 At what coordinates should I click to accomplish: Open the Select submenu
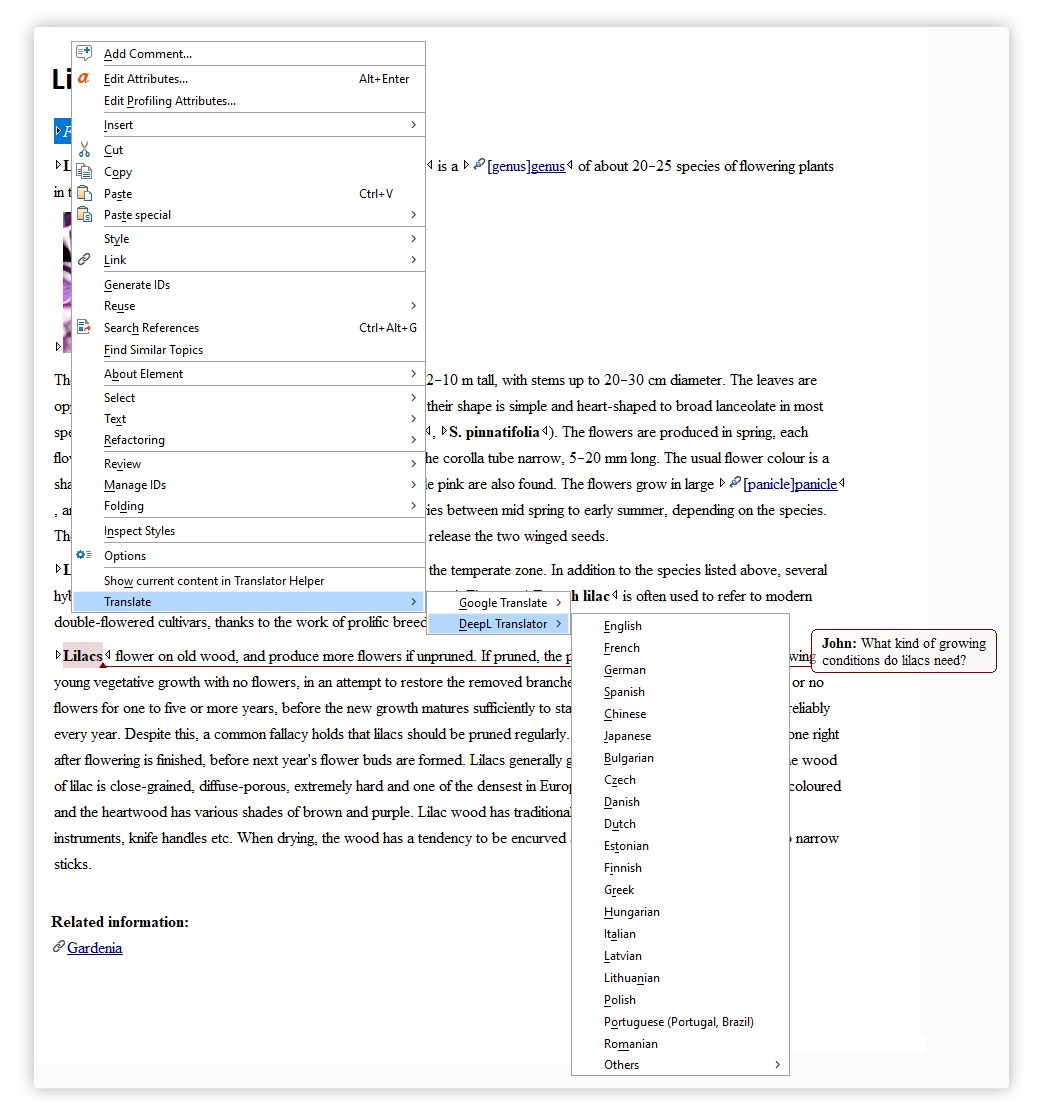click(x=249, y=397)
